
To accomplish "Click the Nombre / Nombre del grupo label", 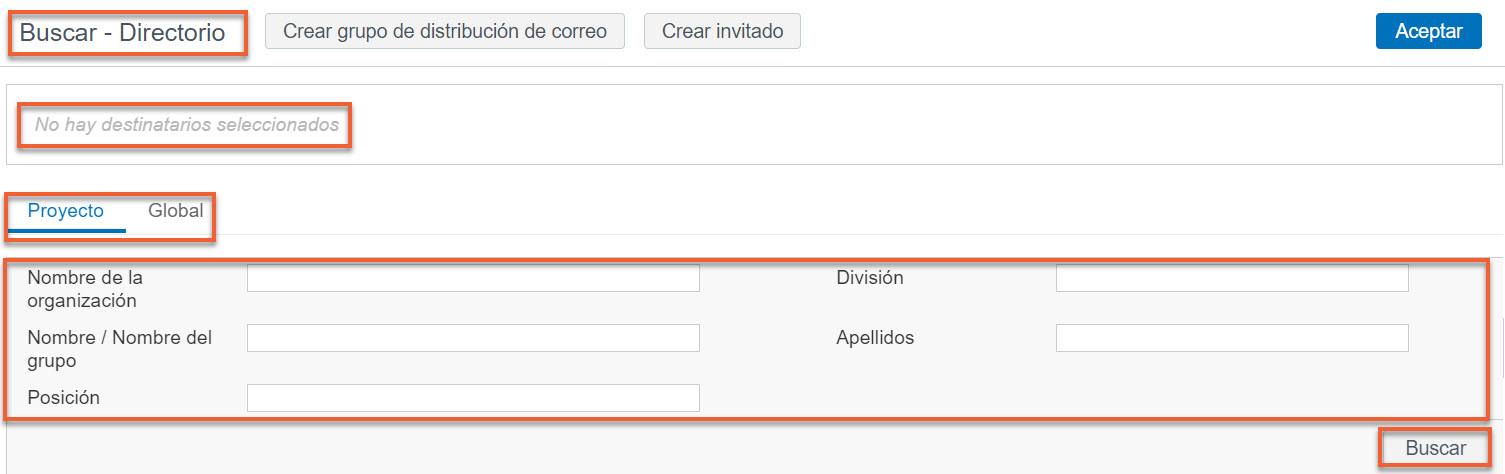I will point(120,349).
